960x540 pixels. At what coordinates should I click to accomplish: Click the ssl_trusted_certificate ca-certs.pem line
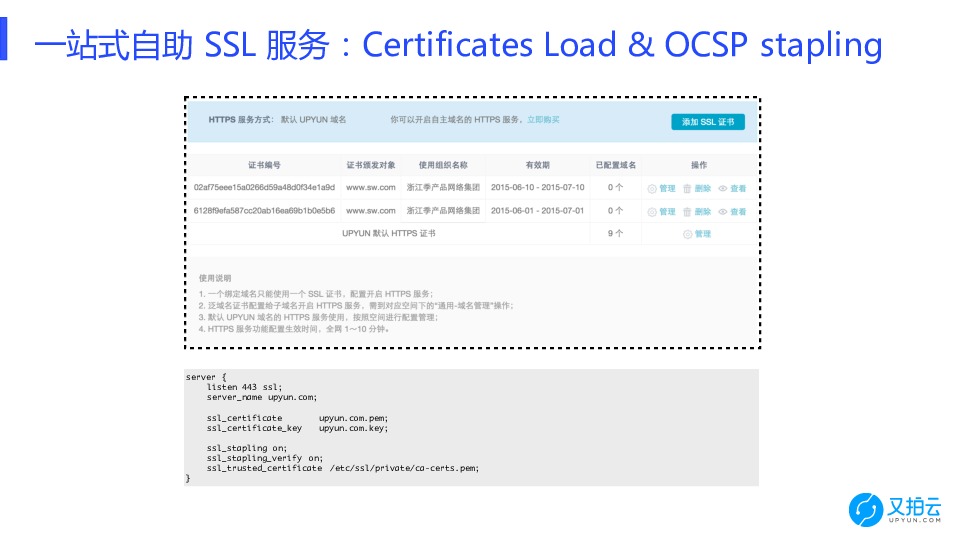(343, 468)
